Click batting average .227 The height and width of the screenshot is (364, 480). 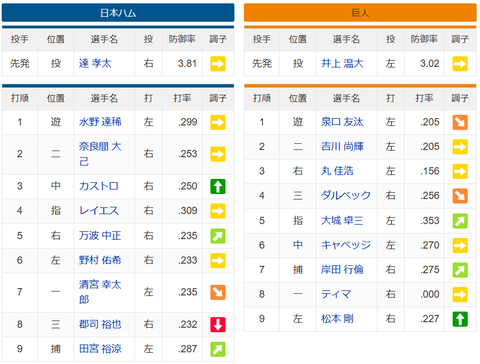(430, 319)
